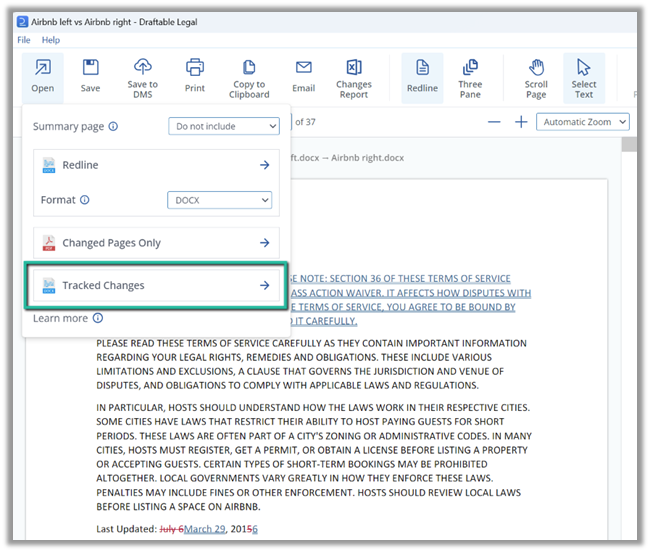This screenshot has height=552, width=650.
Task: Click the 'Format' label in export panel
Action: coord(58,200)
